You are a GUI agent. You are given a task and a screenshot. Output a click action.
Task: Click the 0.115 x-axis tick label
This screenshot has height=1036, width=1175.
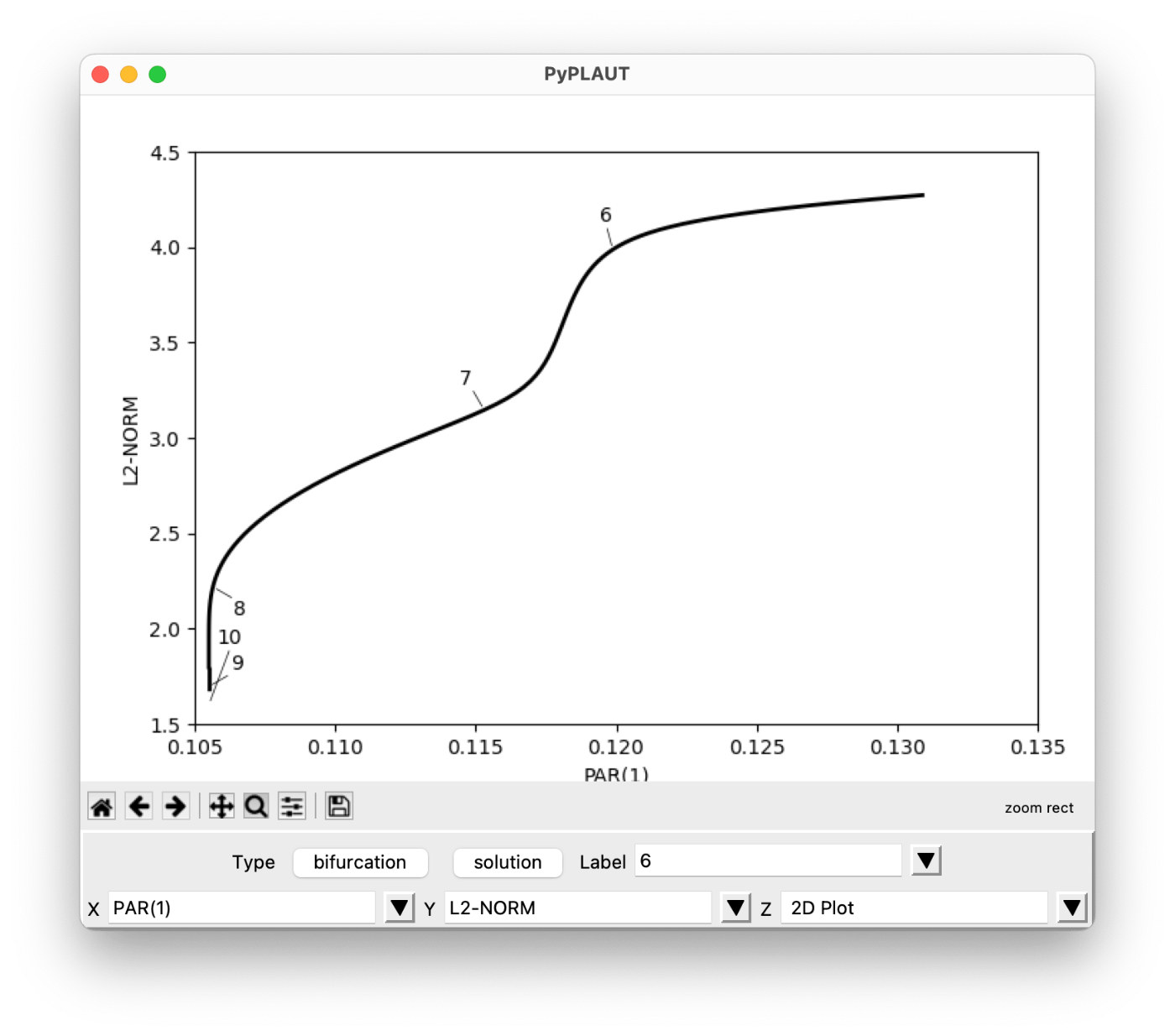475,747
